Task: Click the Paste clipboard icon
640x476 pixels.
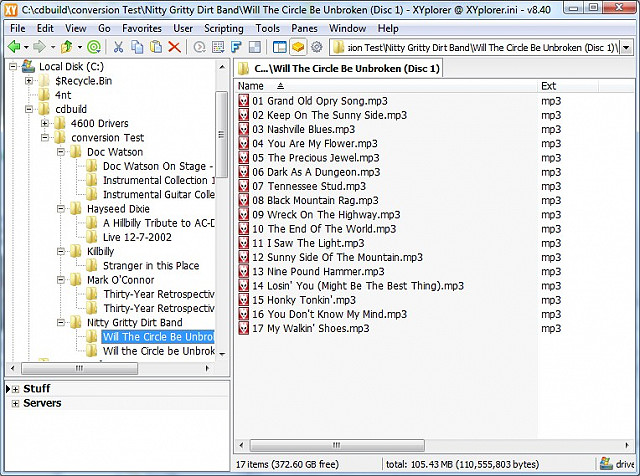Action: [x=156, y=47]
